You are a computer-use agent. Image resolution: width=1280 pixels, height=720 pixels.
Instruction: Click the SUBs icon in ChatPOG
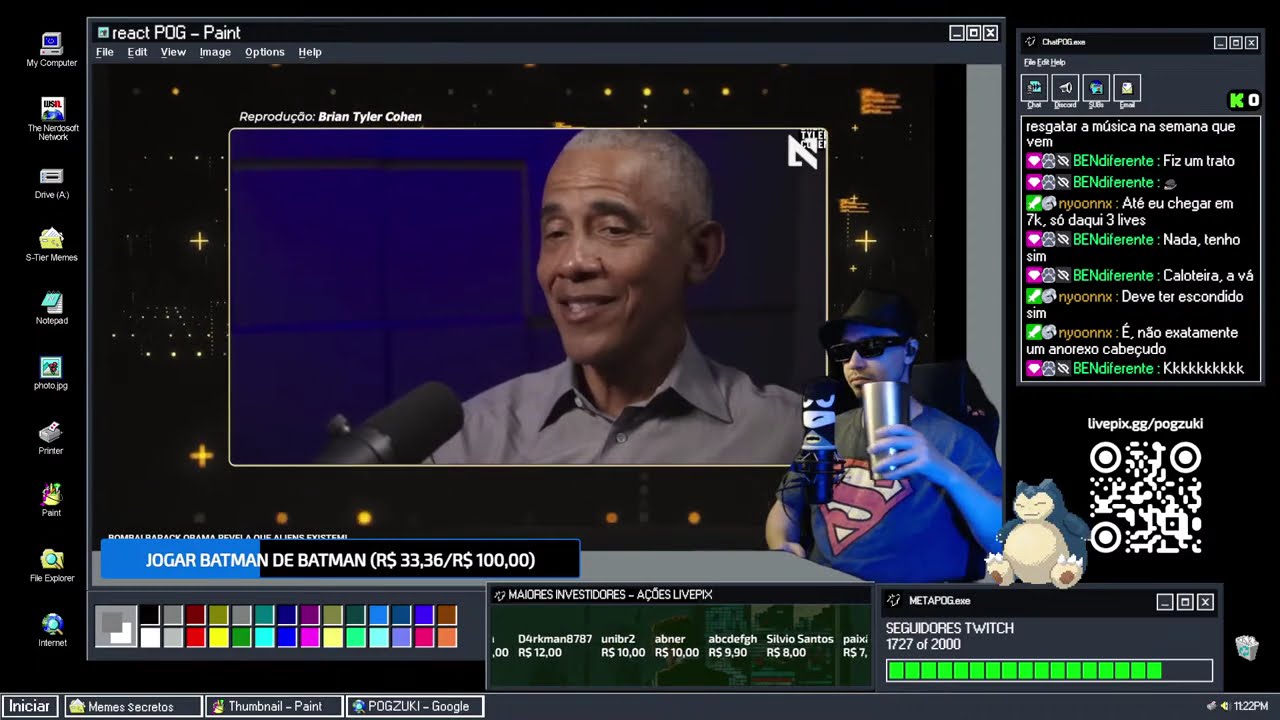1096,90
